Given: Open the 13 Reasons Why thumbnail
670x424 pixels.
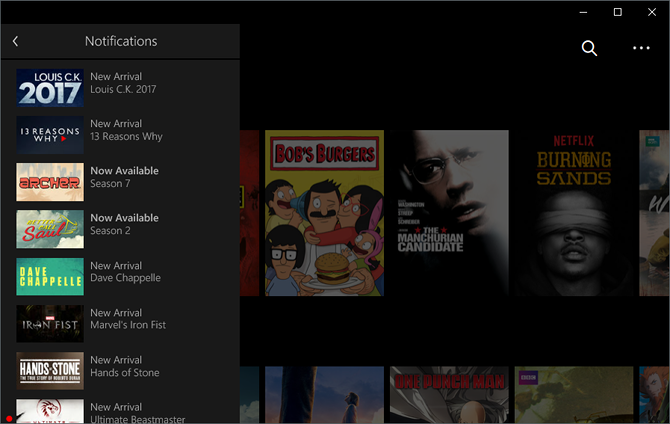Looking at the screenshot, I should click(50, 135).
